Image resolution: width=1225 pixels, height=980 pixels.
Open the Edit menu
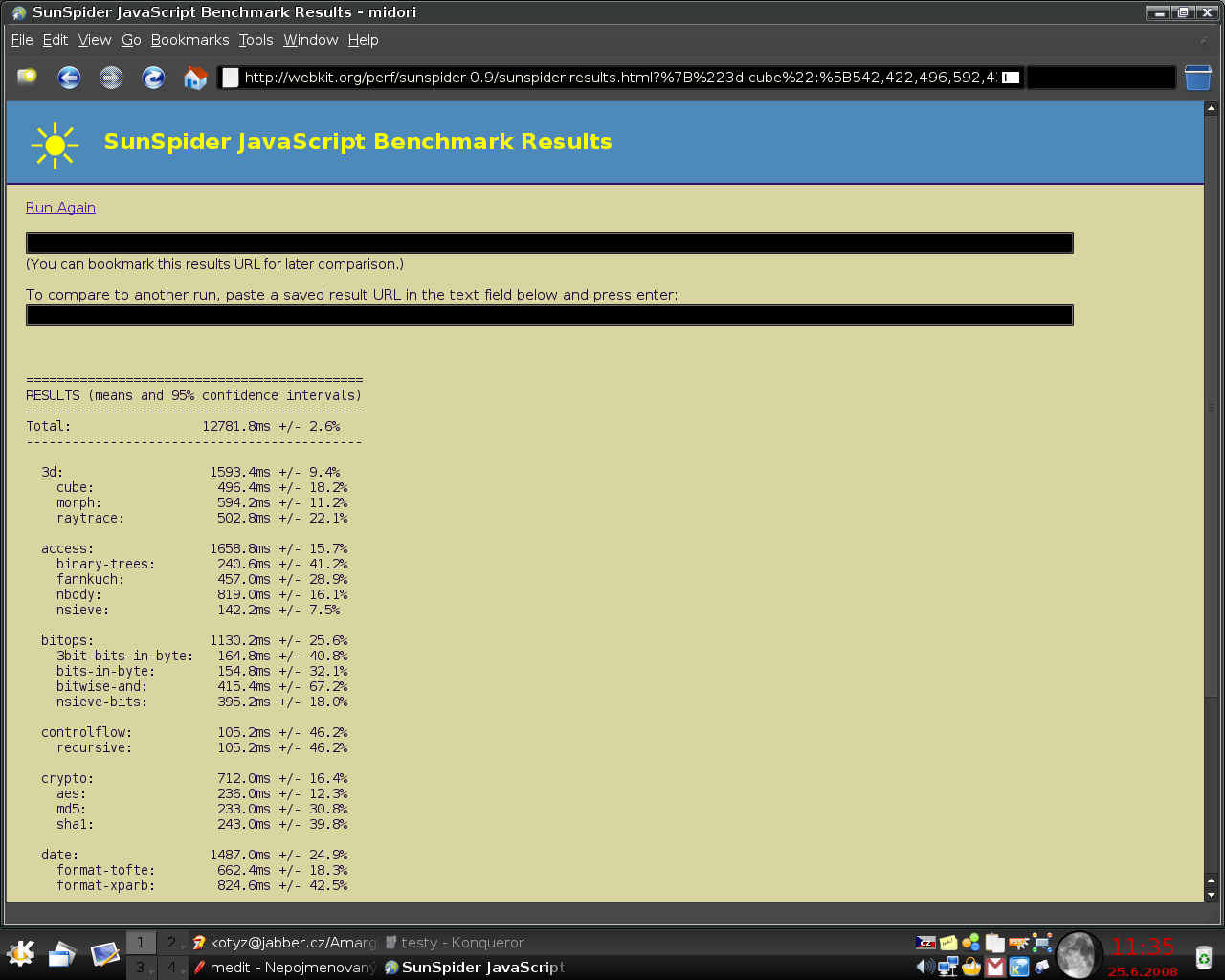(x=56, y=40)
